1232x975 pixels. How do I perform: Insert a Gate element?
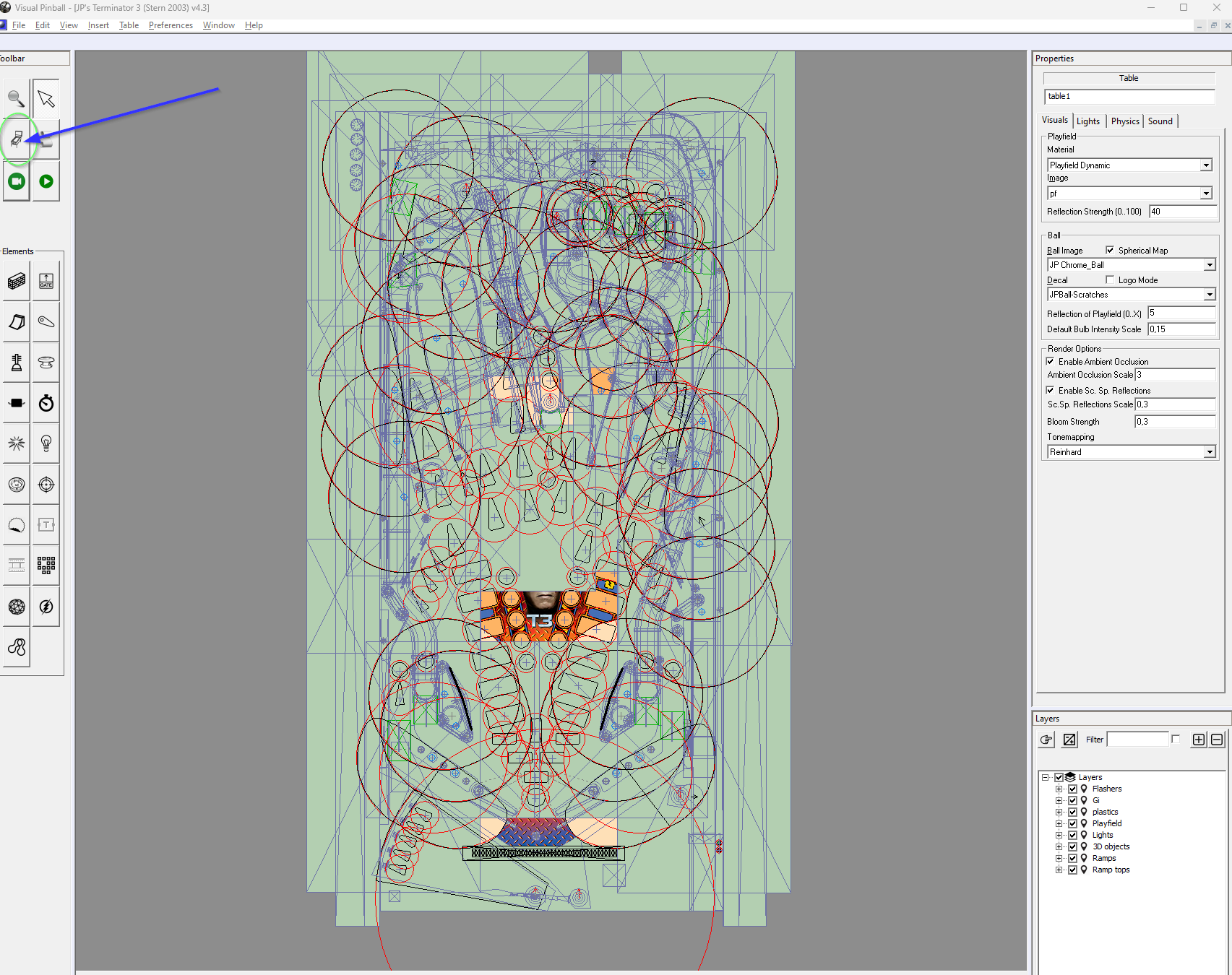(x=46, y=281)
